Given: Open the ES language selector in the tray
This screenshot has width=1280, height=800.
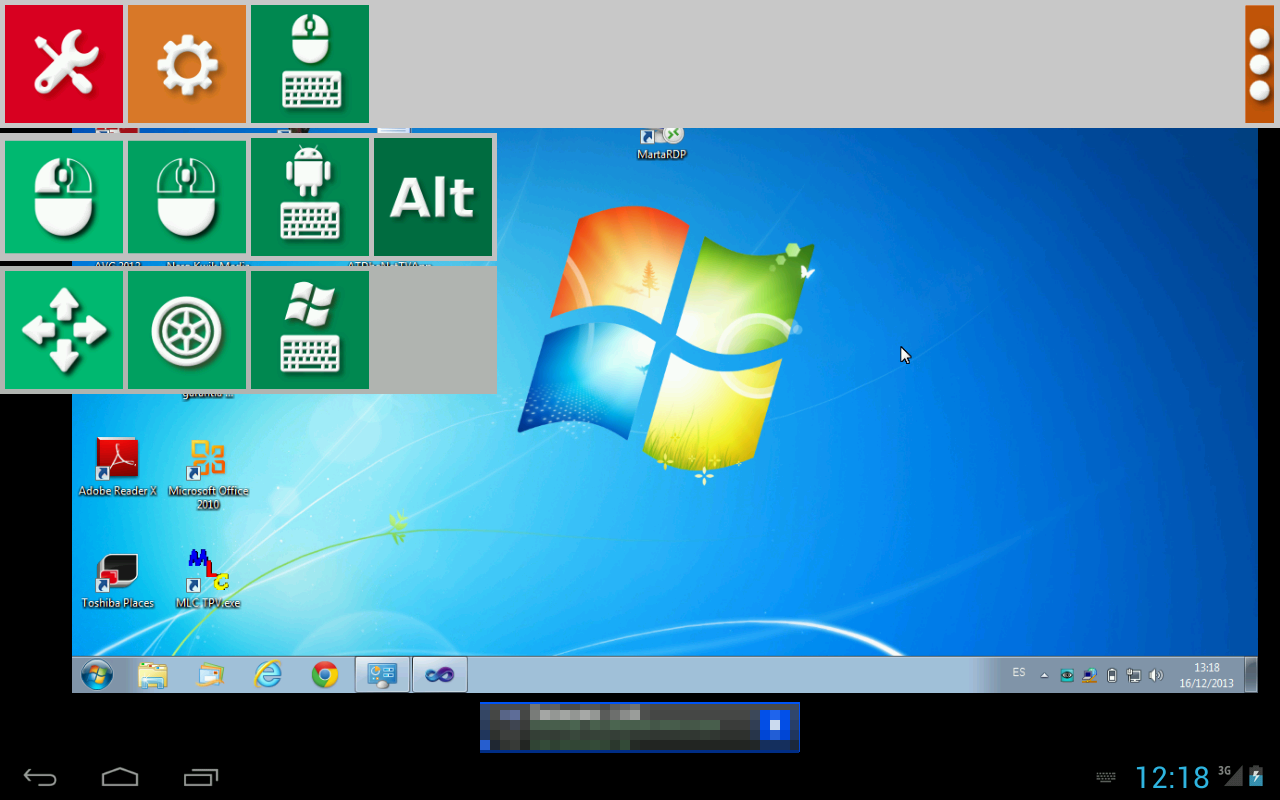Looking at the screenshot, I should click(x=1019, y=673).
